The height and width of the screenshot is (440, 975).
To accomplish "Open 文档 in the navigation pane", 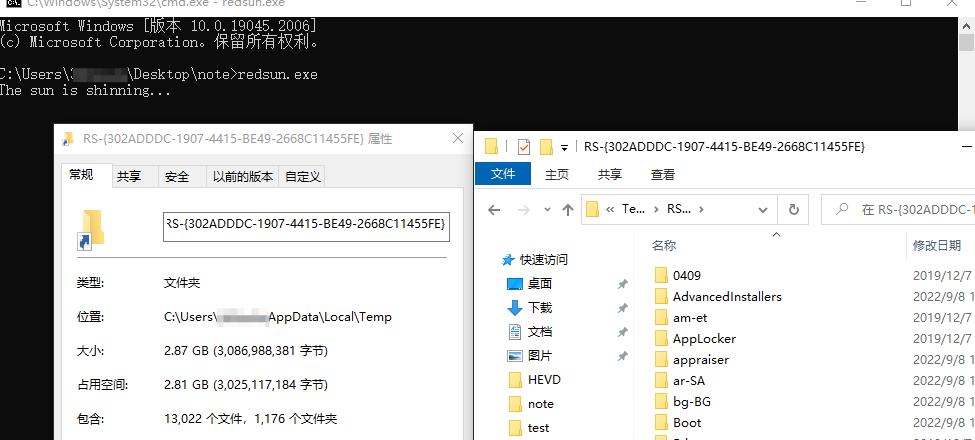I will coord(540,332).
